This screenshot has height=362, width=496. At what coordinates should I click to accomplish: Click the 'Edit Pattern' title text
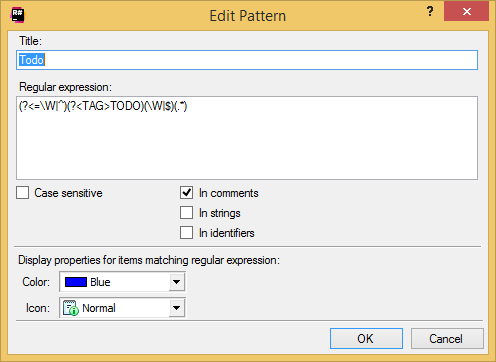point(248,16)
